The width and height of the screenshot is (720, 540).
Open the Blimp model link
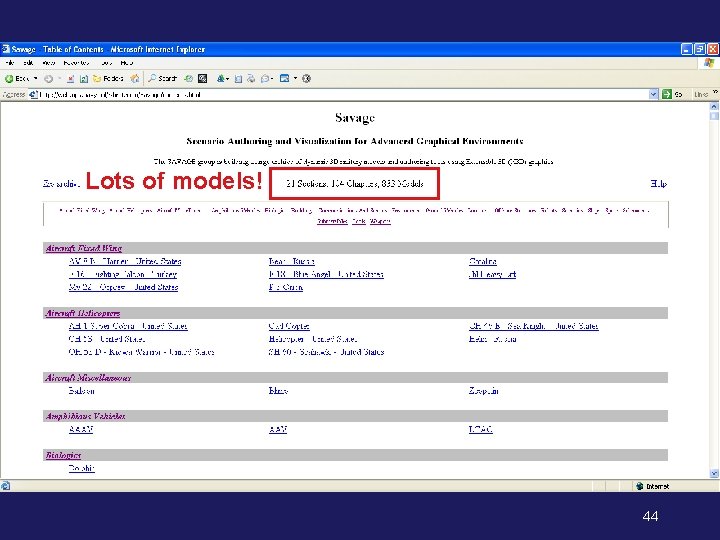(278, 391)
